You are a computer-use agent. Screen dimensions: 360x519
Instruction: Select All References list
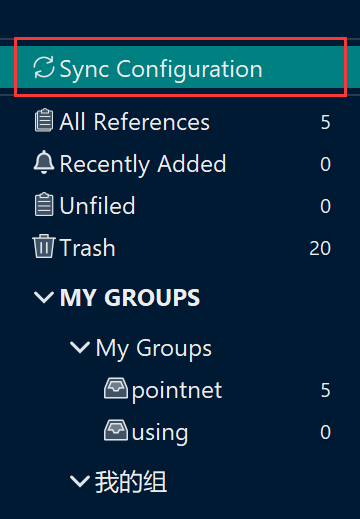pos(134,122)
